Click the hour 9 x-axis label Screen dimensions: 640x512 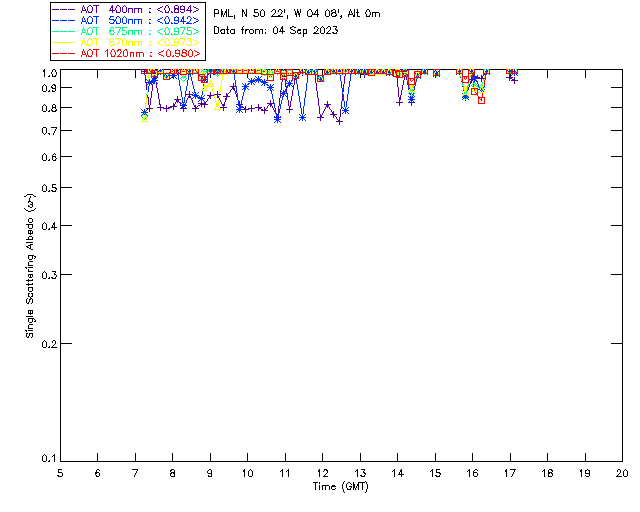point(210,474)
